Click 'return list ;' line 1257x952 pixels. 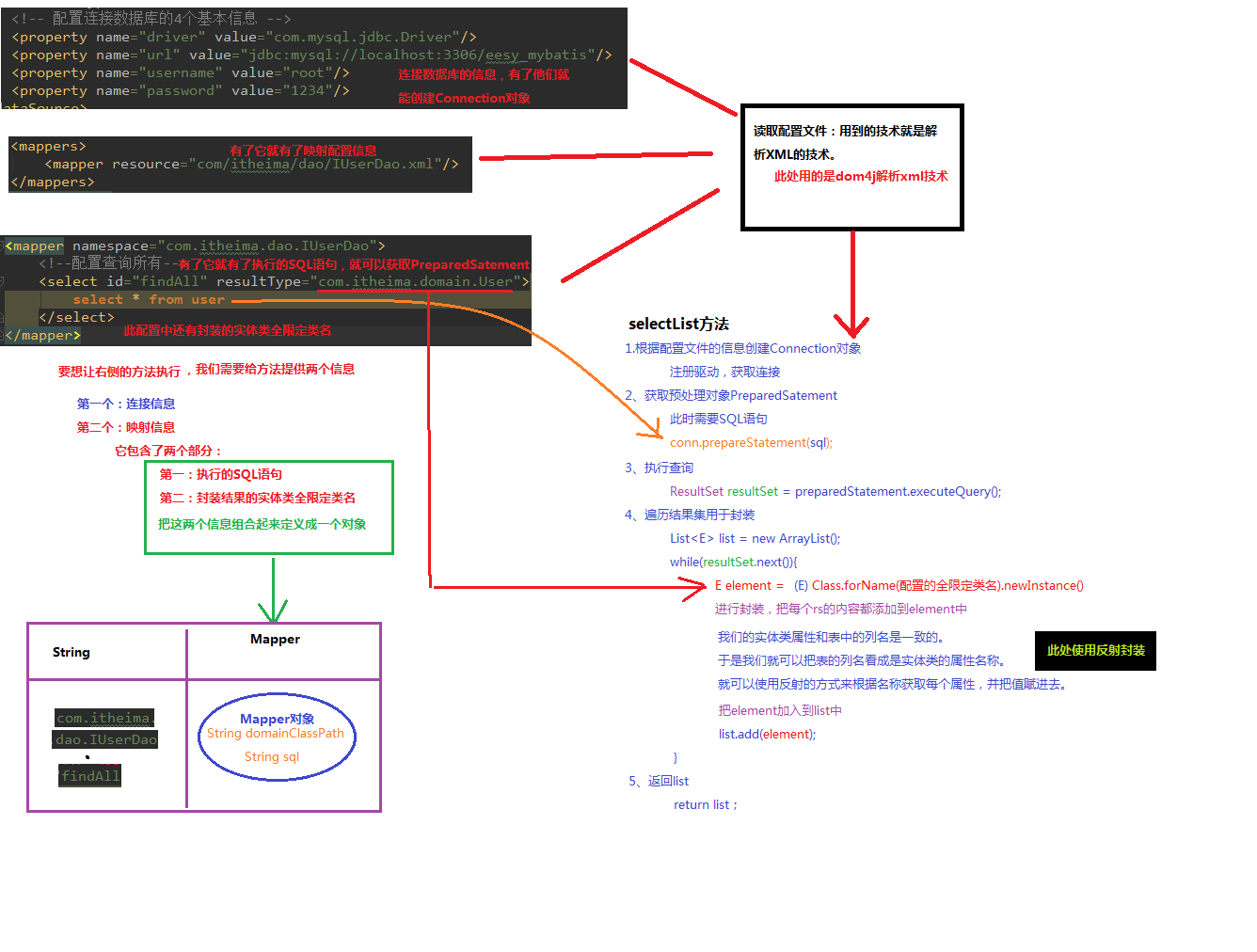coord(706,804)
